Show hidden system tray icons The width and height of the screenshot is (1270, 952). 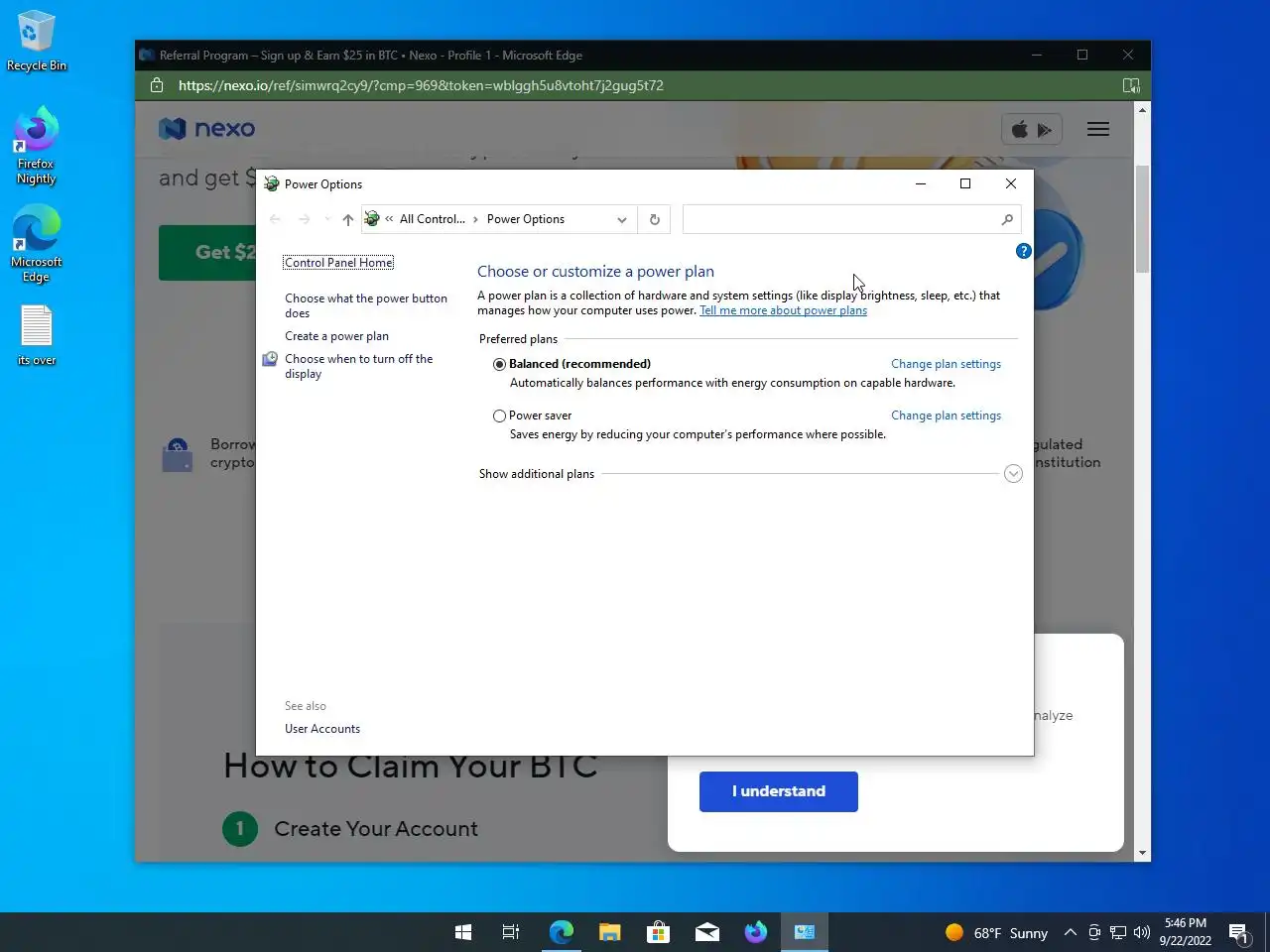point(1071,932)
